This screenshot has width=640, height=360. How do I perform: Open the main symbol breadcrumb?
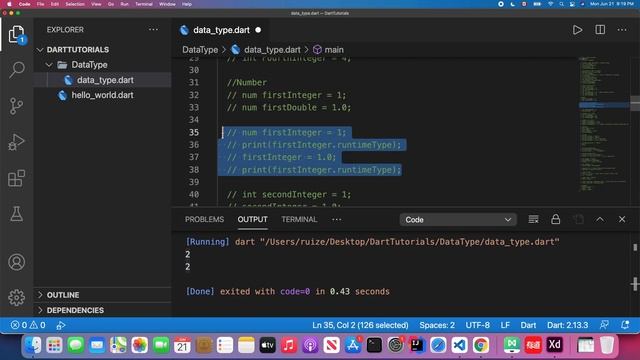click(x=329, y=50)
